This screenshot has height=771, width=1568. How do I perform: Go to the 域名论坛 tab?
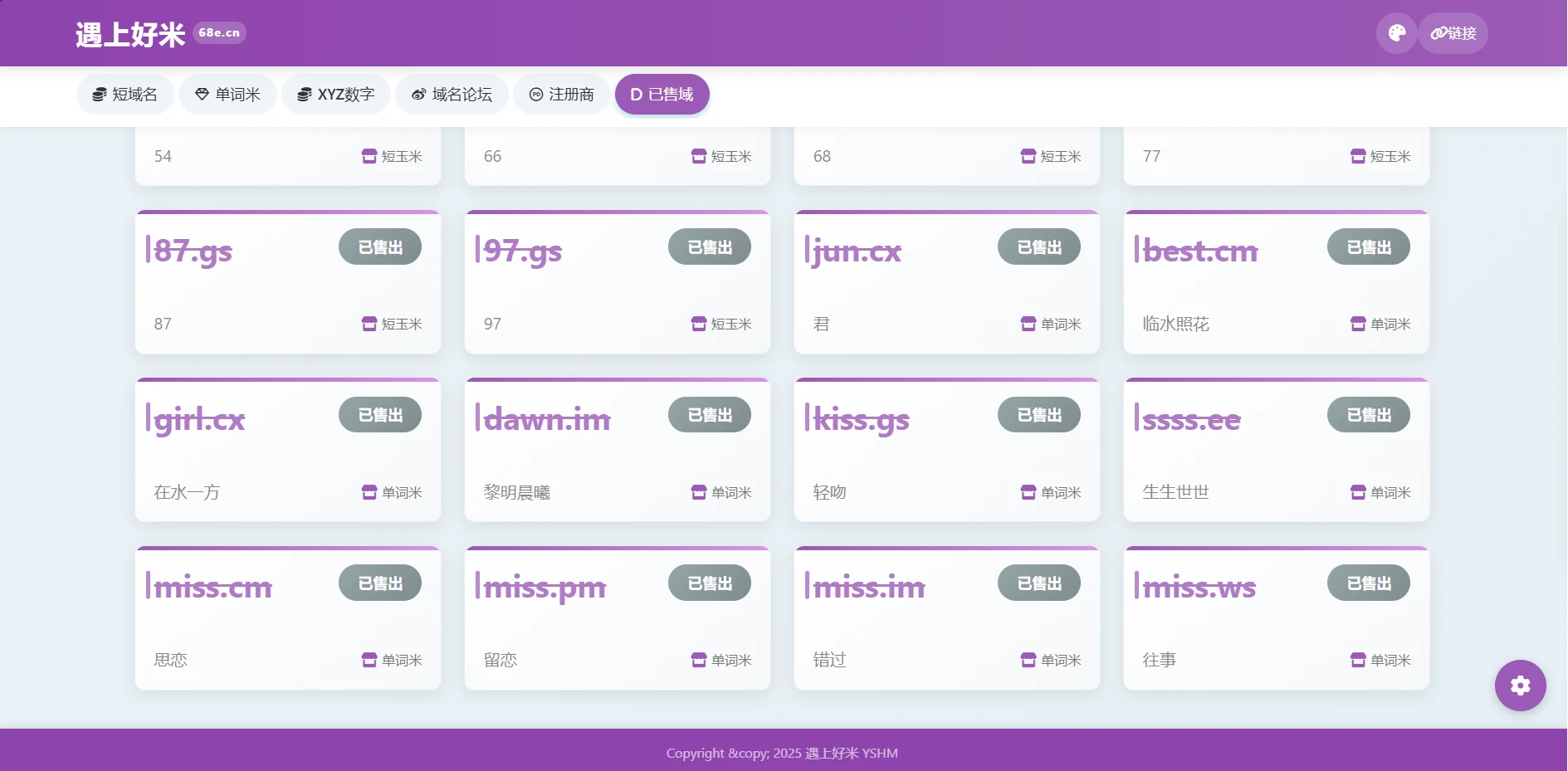452,95
